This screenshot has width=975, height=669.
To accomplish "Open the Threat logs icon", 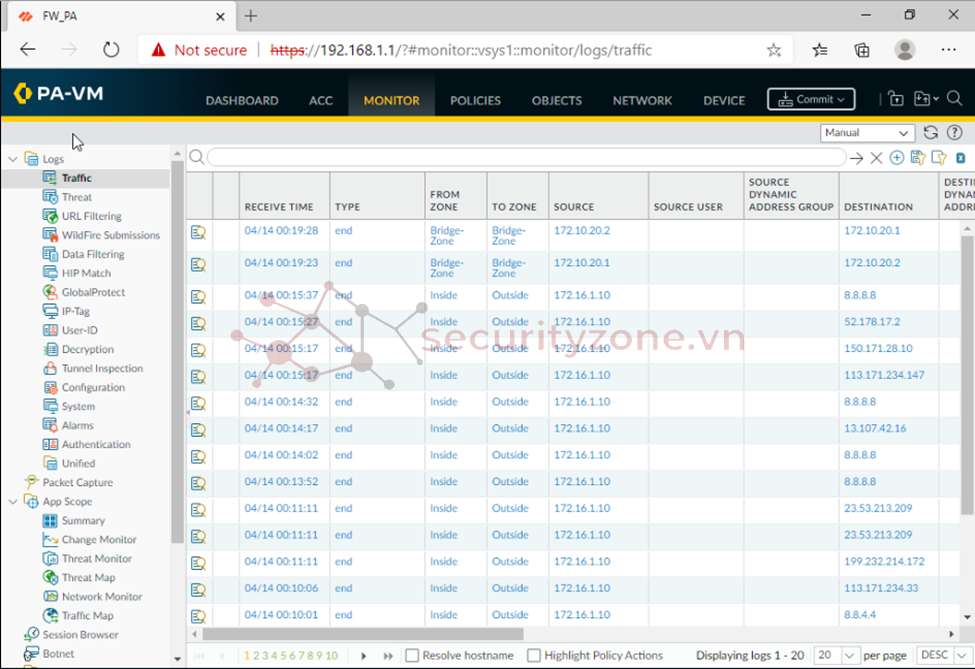I will (50, 196).
